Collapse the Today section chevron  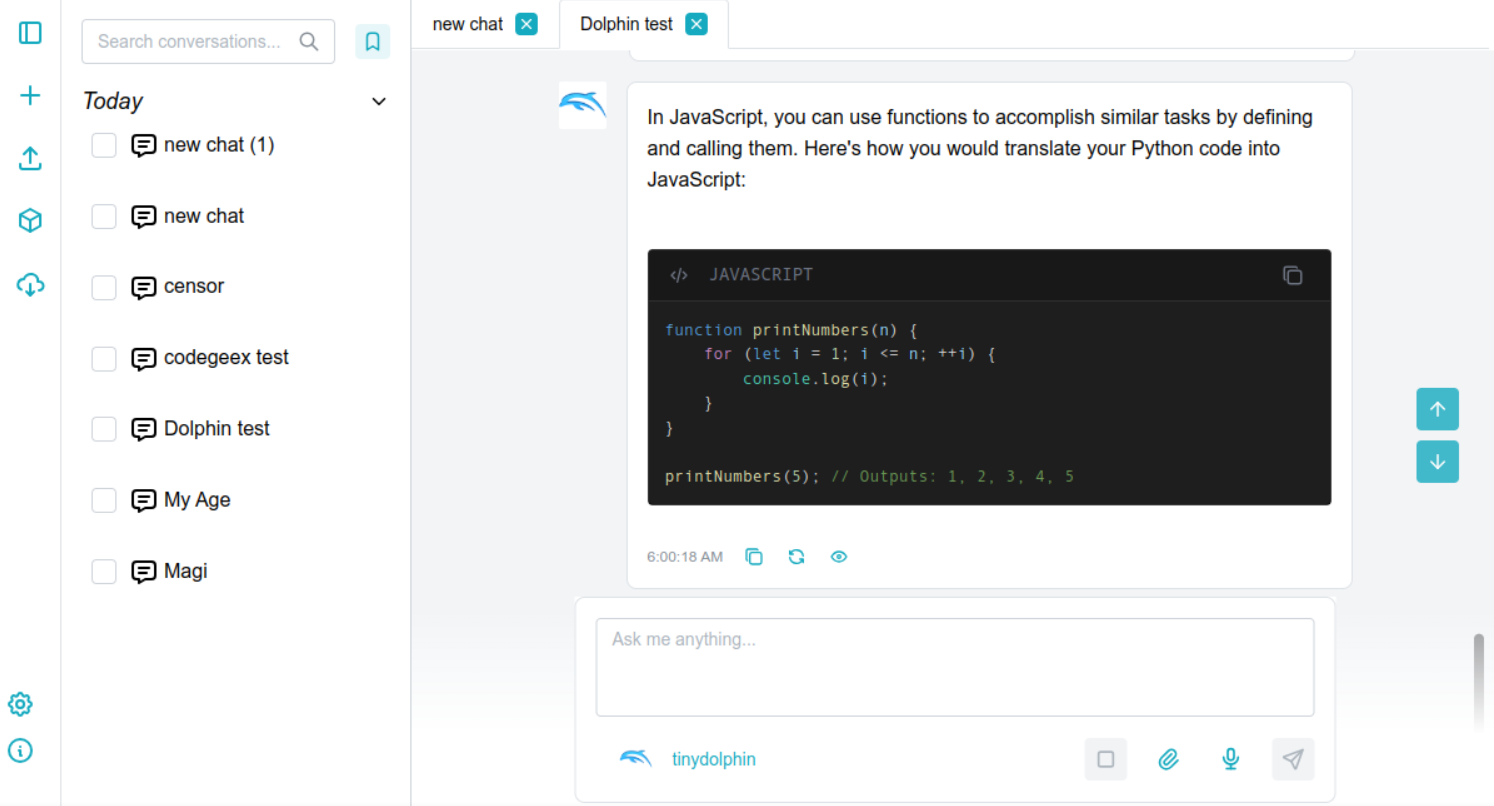(x=379, y=101)
